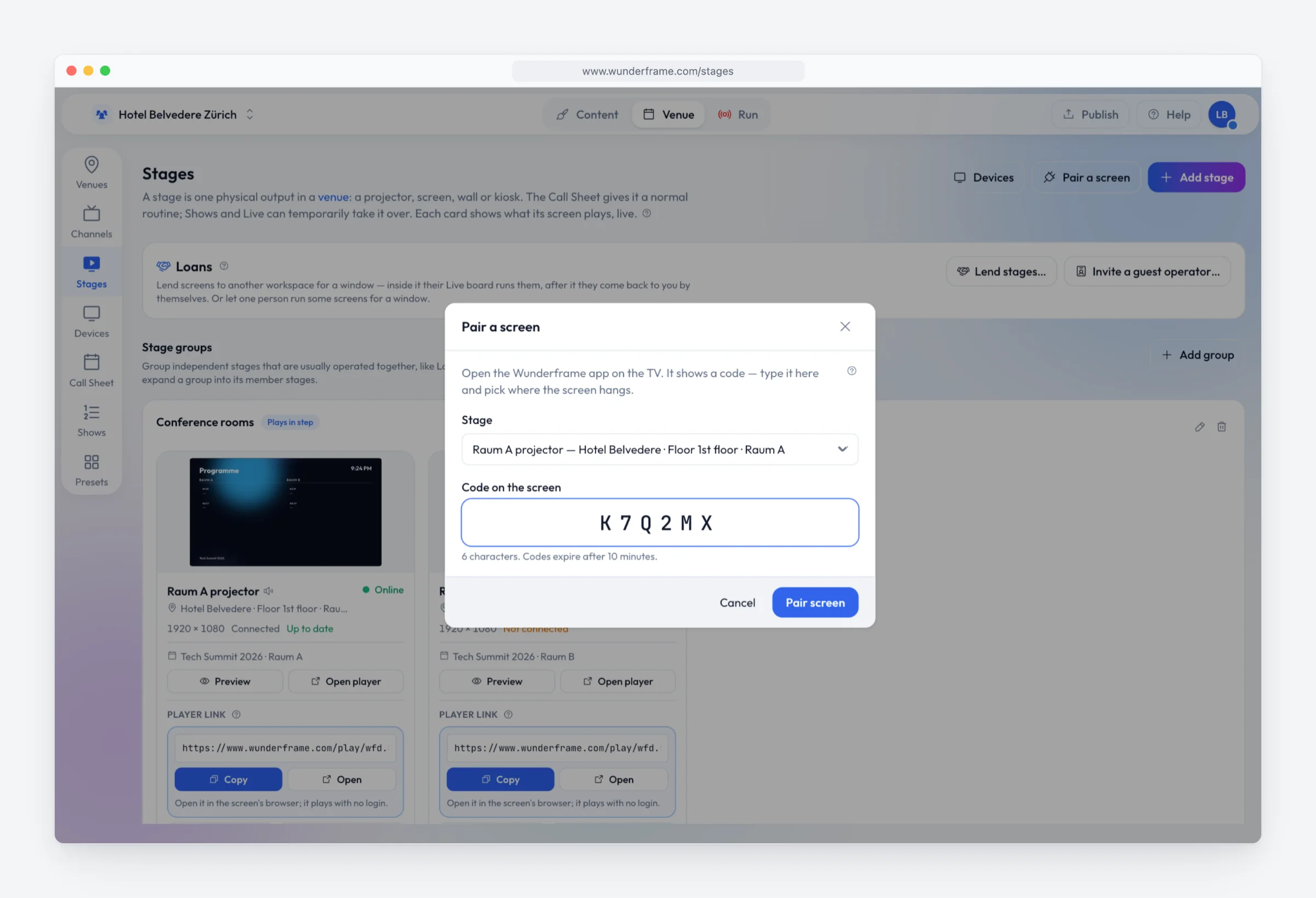Click the browser address bar
Screen dimensions: 1316x898
(x=658, y=71)
